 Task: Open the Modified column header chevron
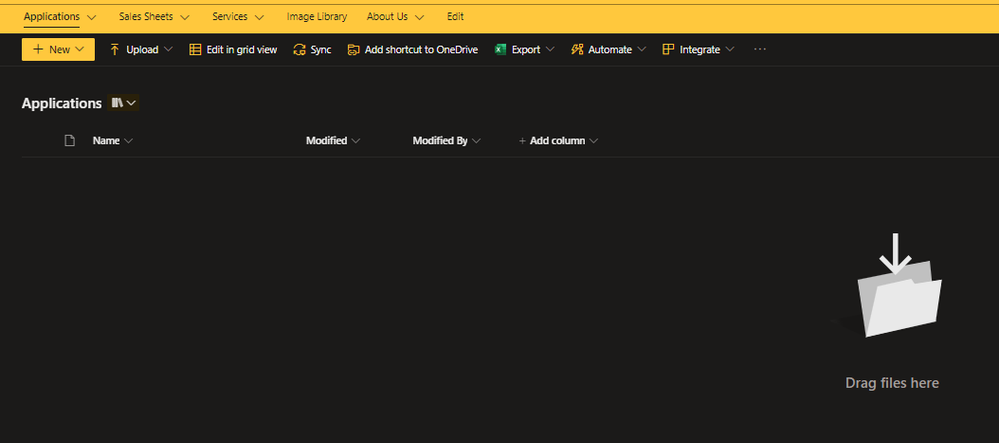(x=356, y=140)
